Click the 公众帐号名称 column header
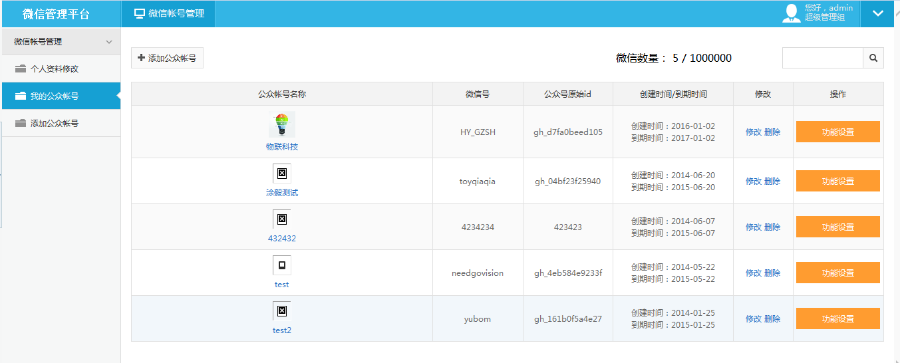900x363 pixels. click(282, 94)
